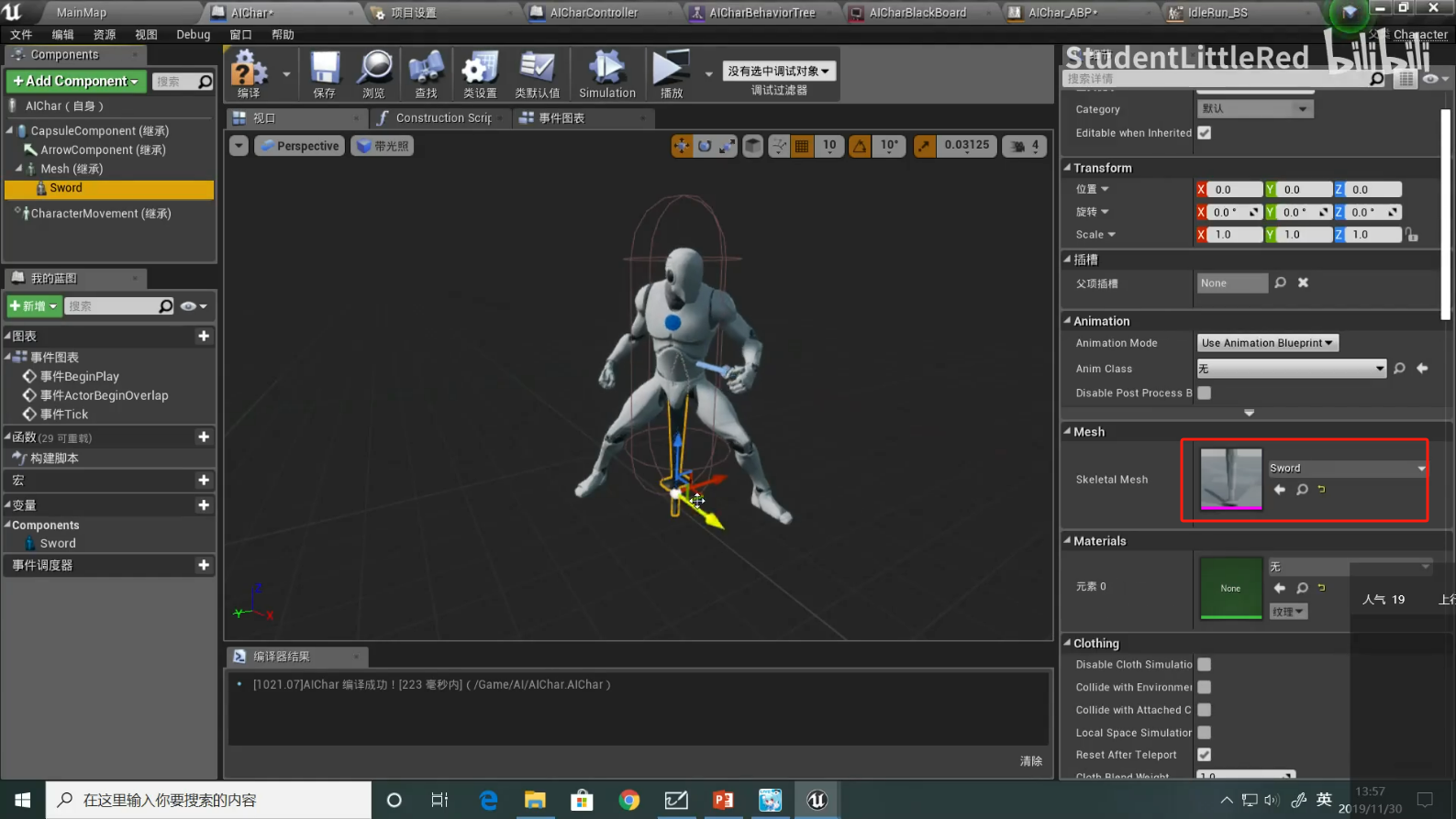The width and height of the screenshot is (1456, 819).
Task: Click the Scale lock icon
Action: (x=1412, y=235)
